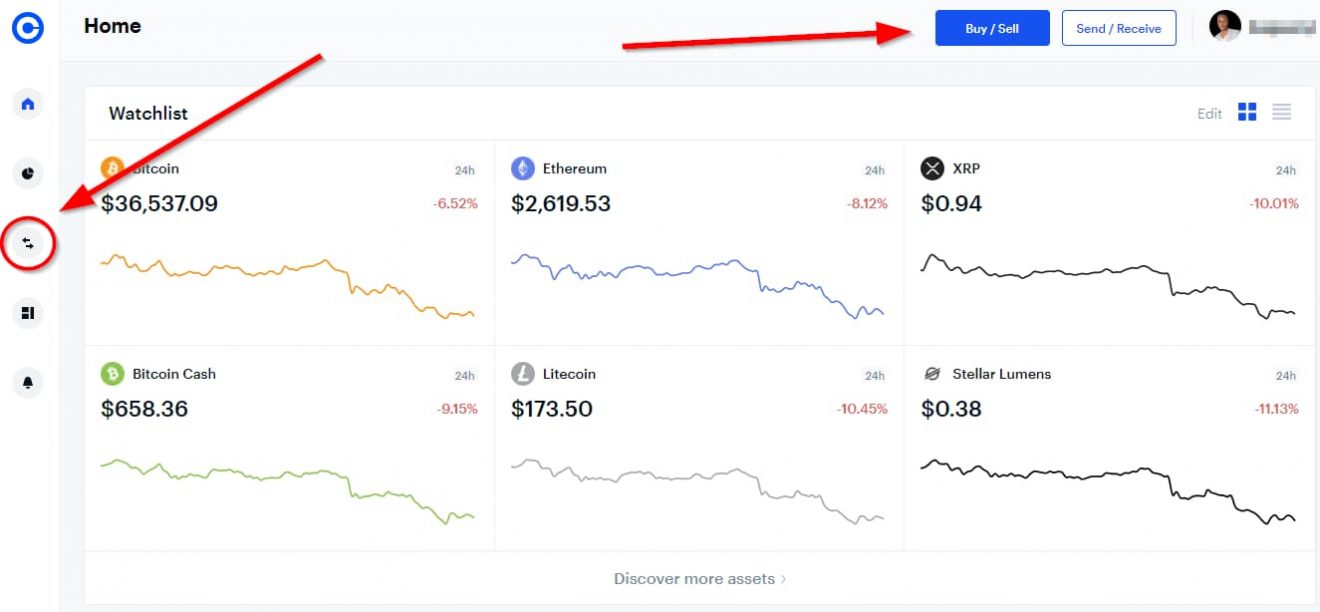Click Edit to modify the watchlist

coord(1209,113)
